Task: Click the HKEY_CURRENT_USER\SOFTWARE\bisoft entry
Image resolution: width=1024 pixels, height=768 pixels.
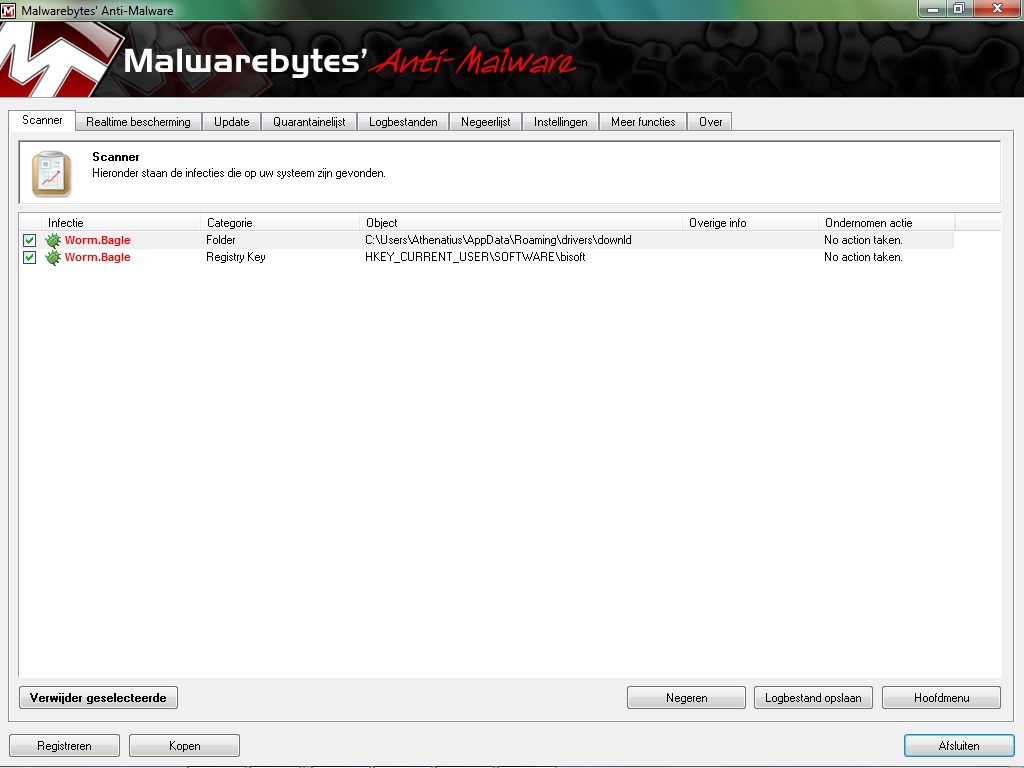Action: point(475,257)
